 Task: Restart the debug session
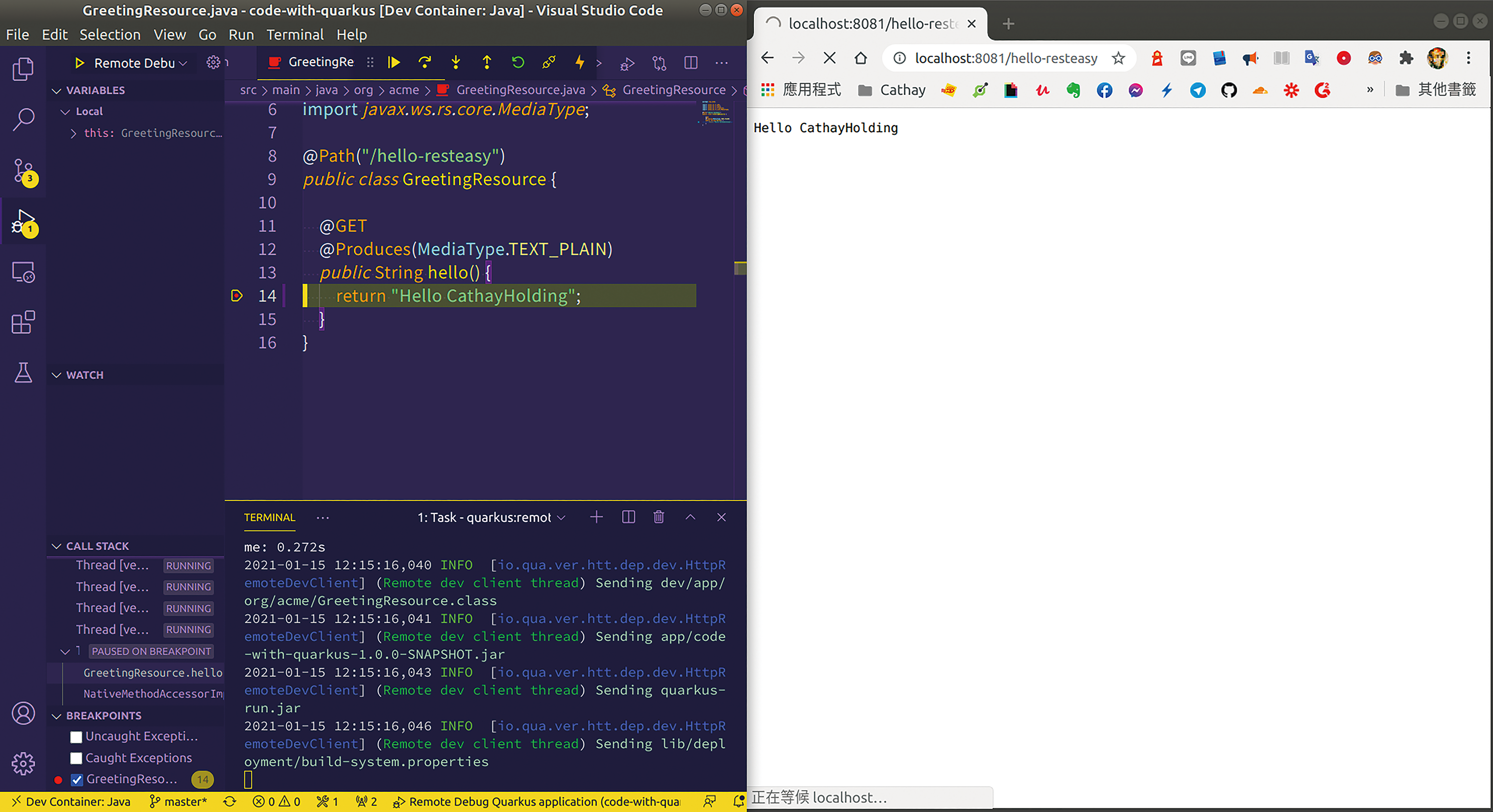coord(518,62)
